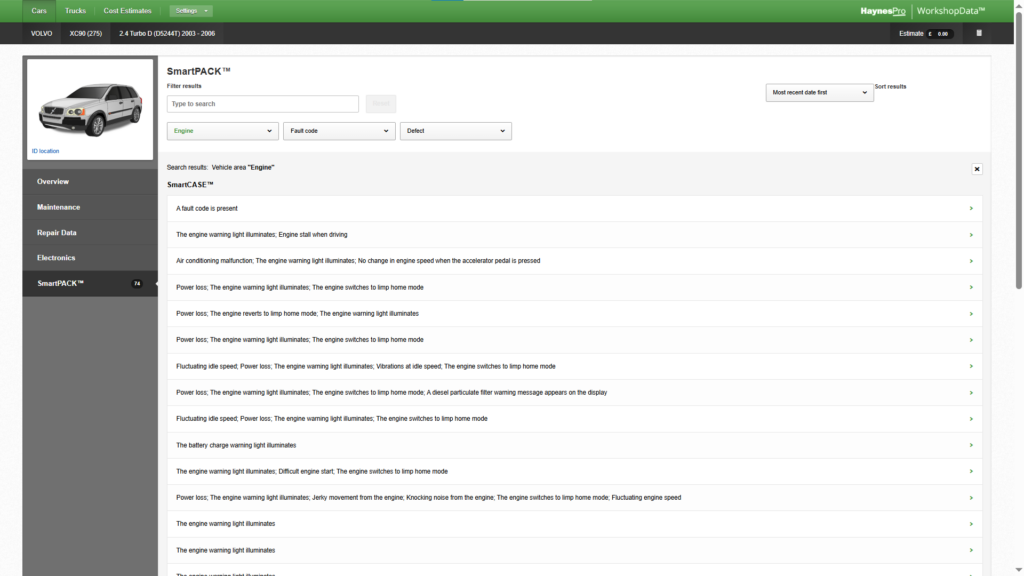This screenshot has width=1024, height=576.
Task: Click the HaynesPro WorkshopData logo
Action: (923, 11)
